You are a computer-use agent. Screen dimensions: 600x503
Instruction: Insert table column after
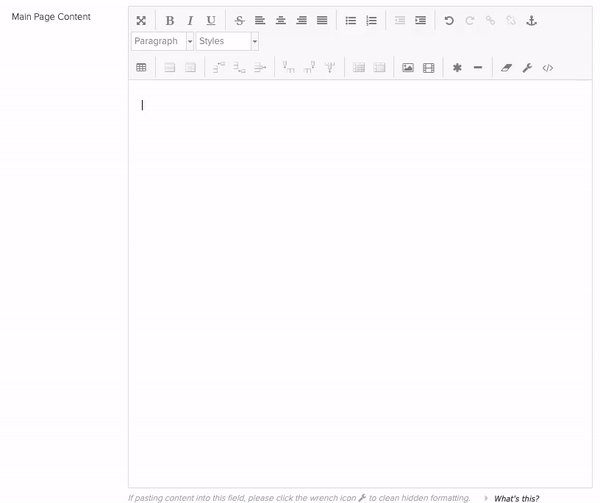click(x=309, y=68)
